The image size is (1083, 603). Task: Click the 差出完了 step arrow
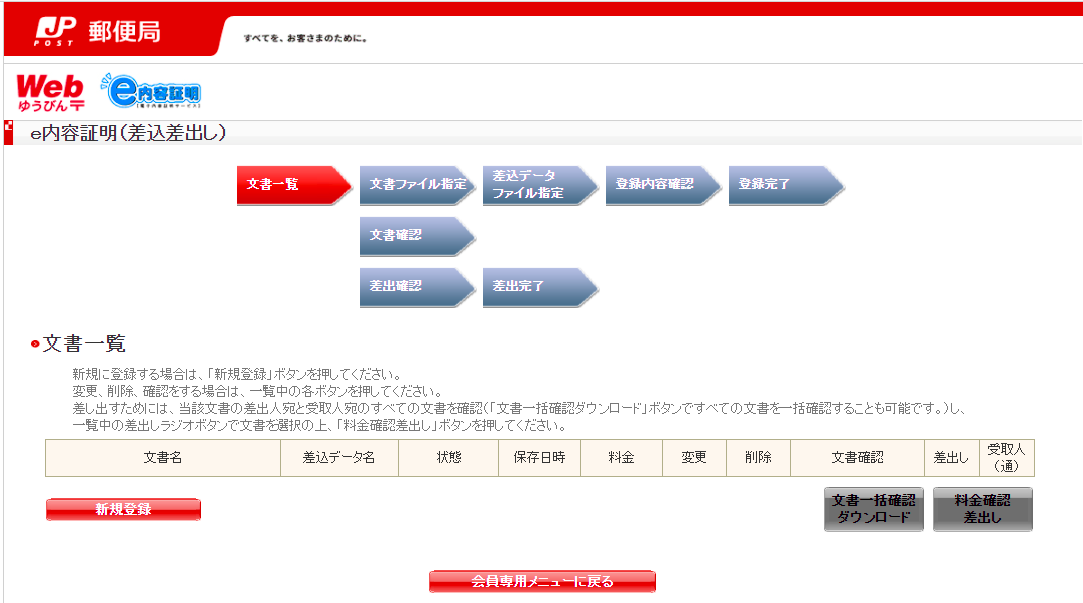[x=538, y=287]
